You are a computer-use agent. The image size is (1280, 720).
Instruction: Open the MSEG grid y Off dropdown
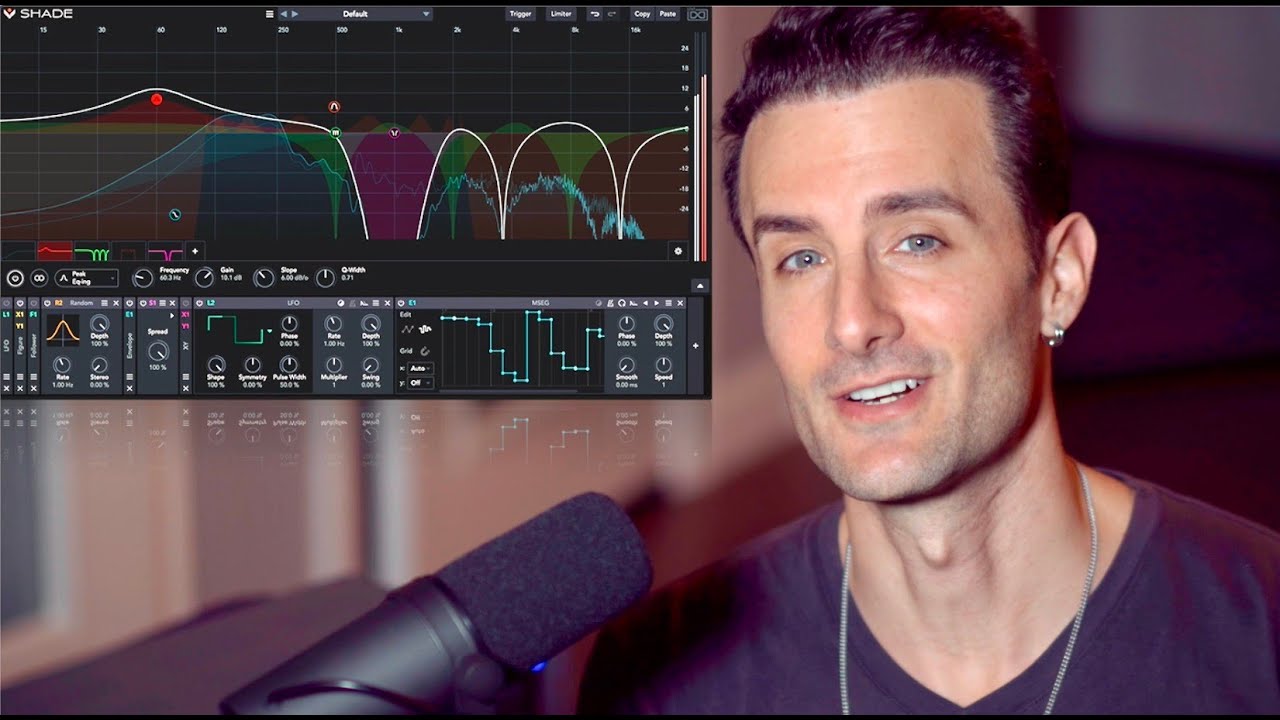pyautogui.click(x=420, y=382)
